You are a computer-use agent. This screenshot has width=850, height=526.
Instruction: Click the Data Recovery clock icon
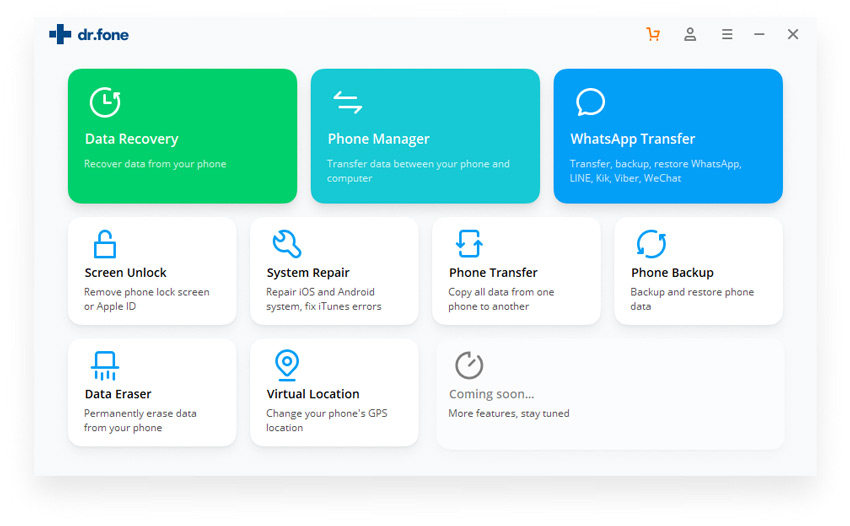pos(105,102)
